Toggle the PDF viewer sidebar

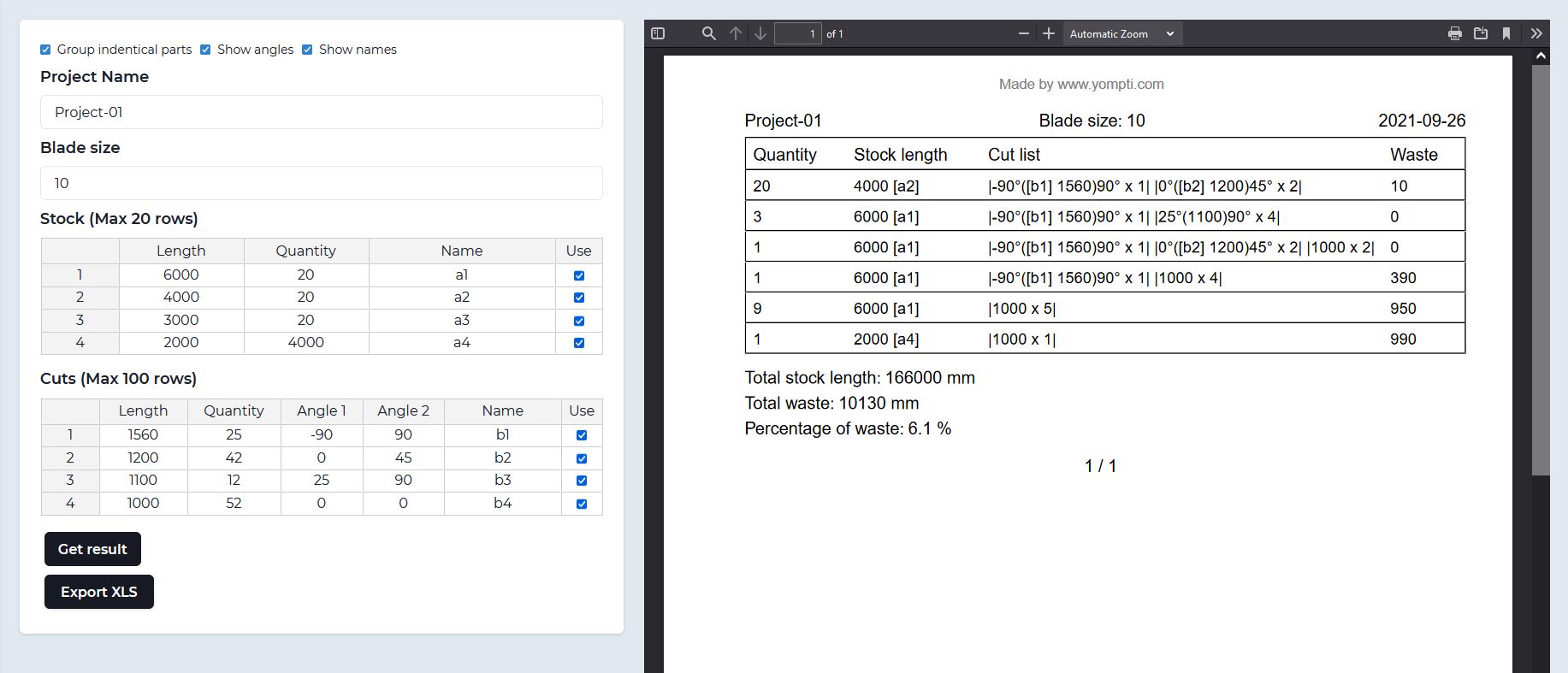click(x=658, y=33)
